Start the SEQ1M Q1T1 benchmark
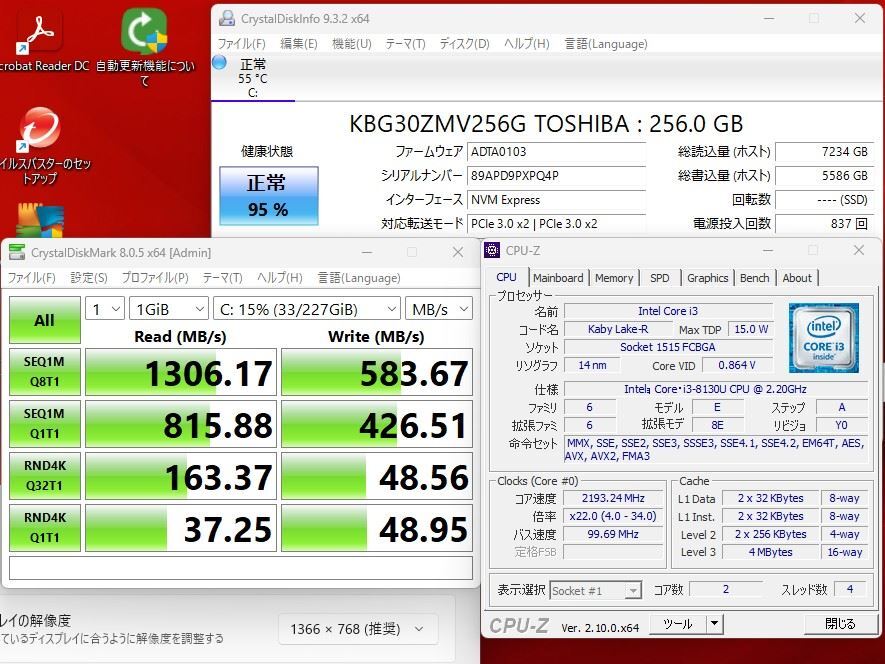 [45, 423]
